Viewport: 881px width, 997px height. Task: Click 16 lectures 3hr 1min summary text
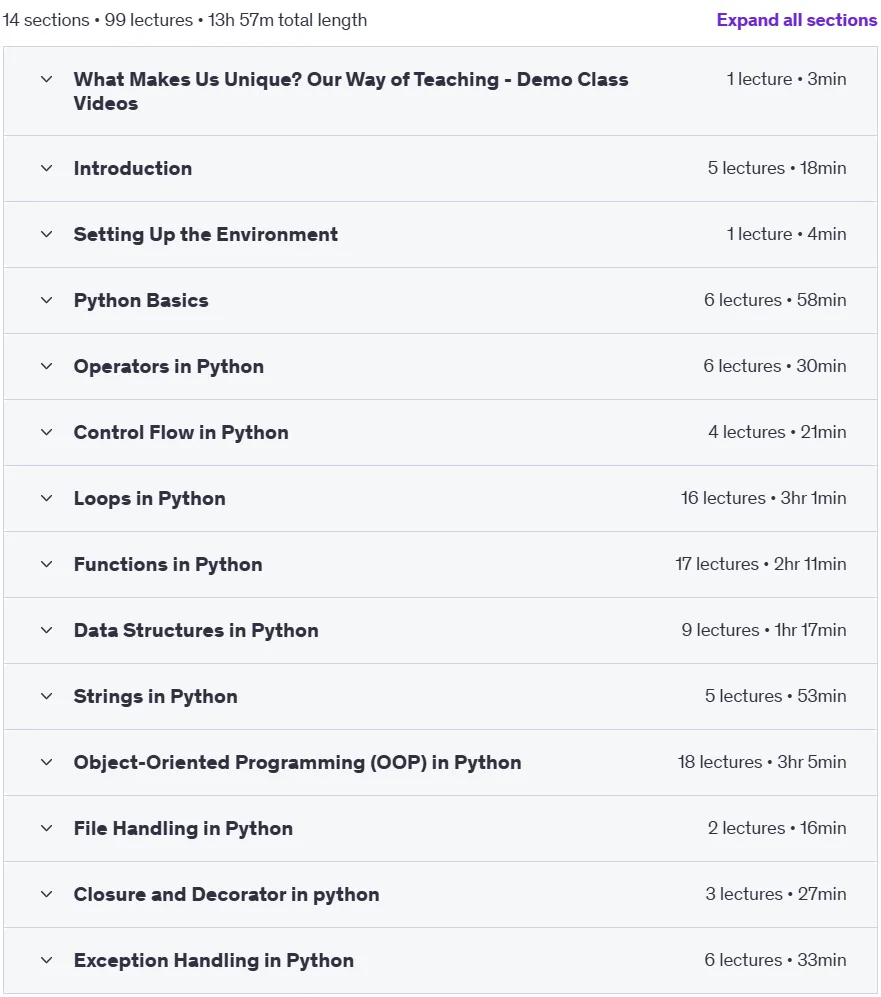point(763,498)
